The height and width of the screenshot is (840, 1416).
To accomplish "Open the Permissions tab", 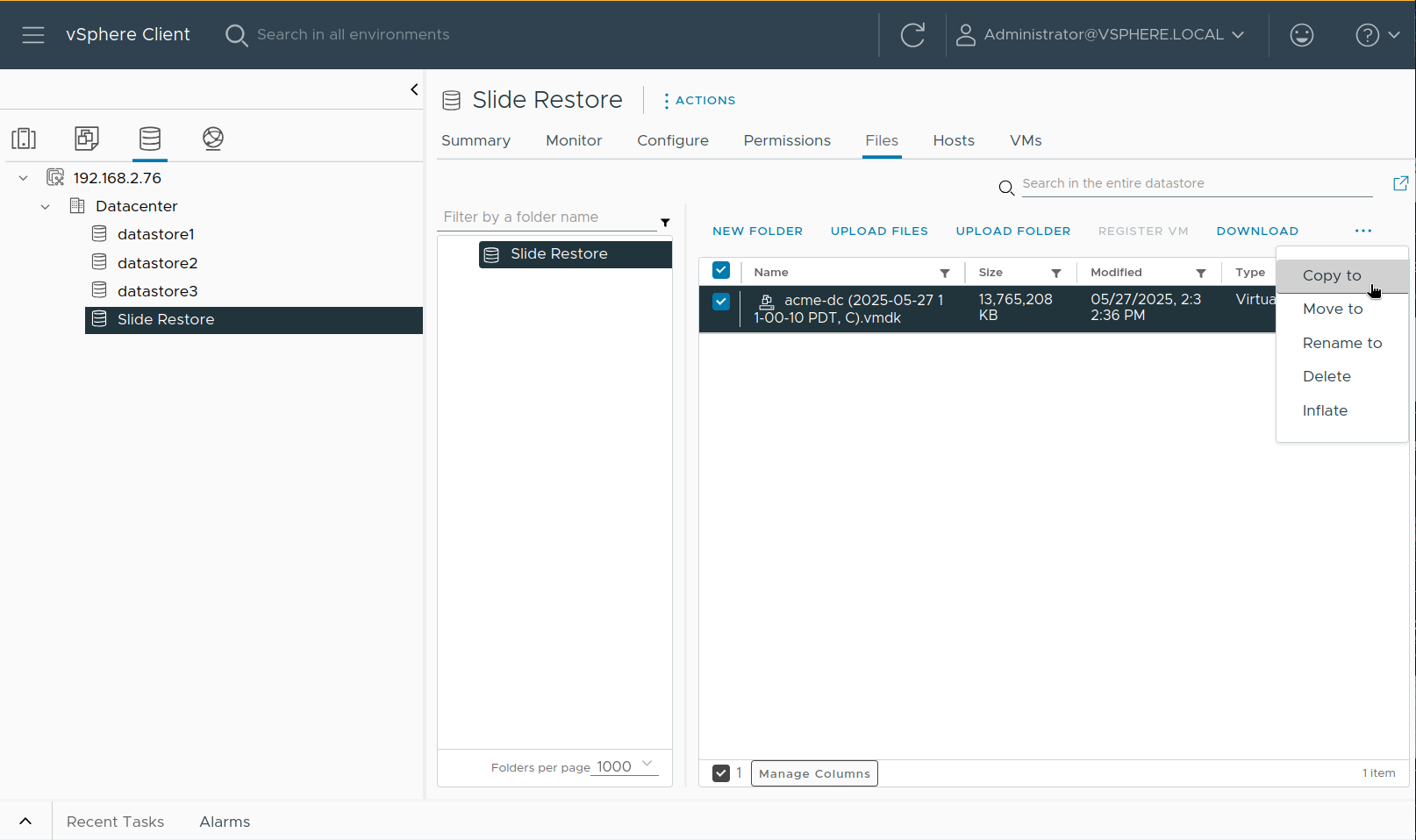I will coord(787,140).
